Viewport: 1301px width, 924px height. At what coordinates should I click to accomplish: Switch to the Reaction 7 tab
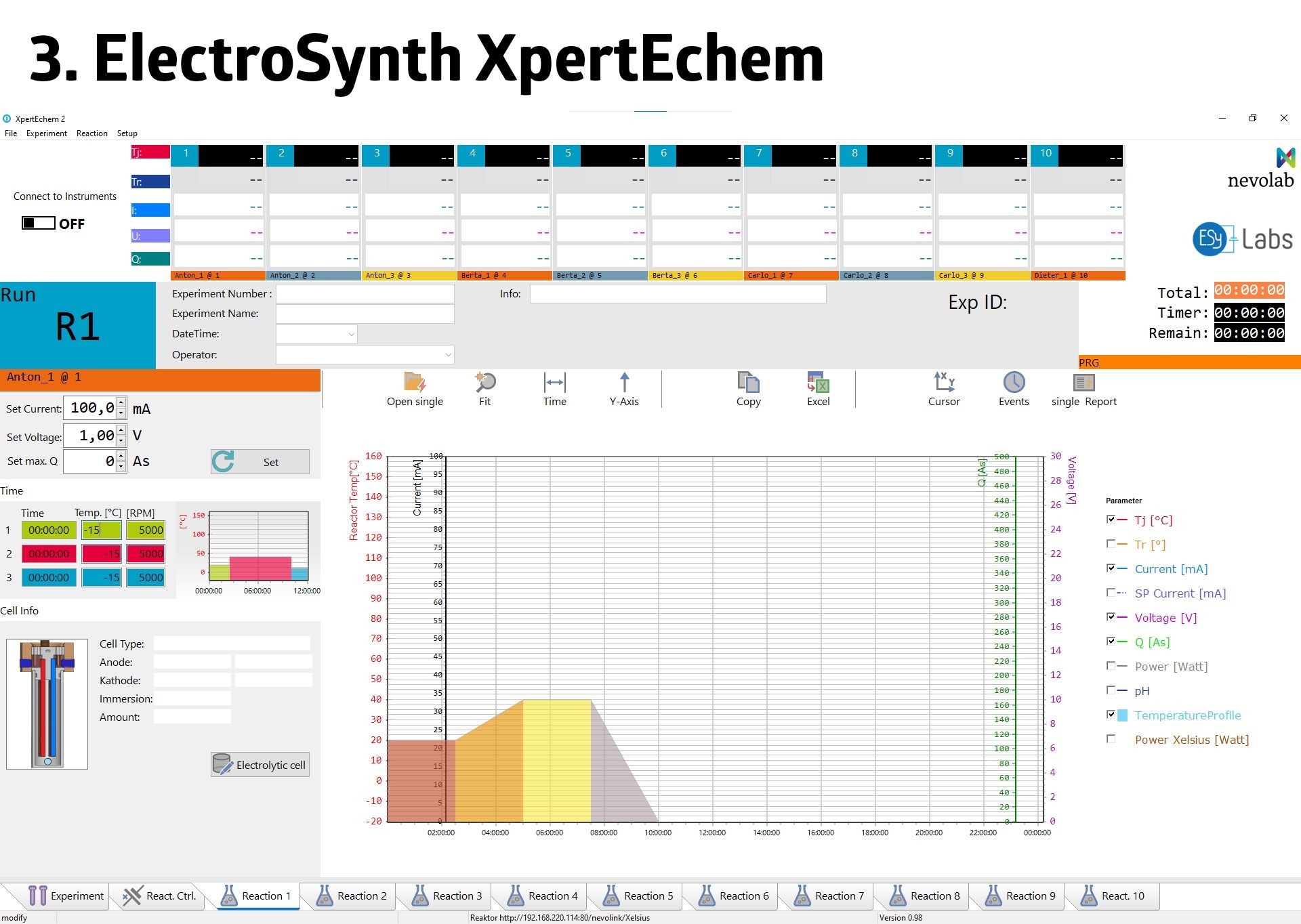829,896
